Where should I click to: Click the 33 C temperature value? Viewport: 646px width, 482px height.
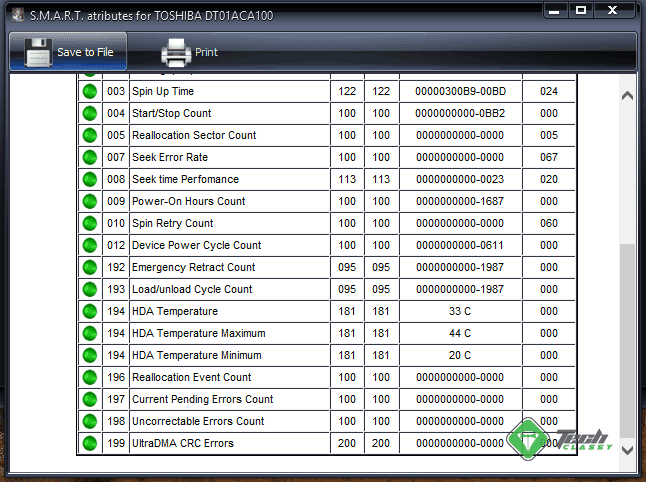(x=460, y=311)
